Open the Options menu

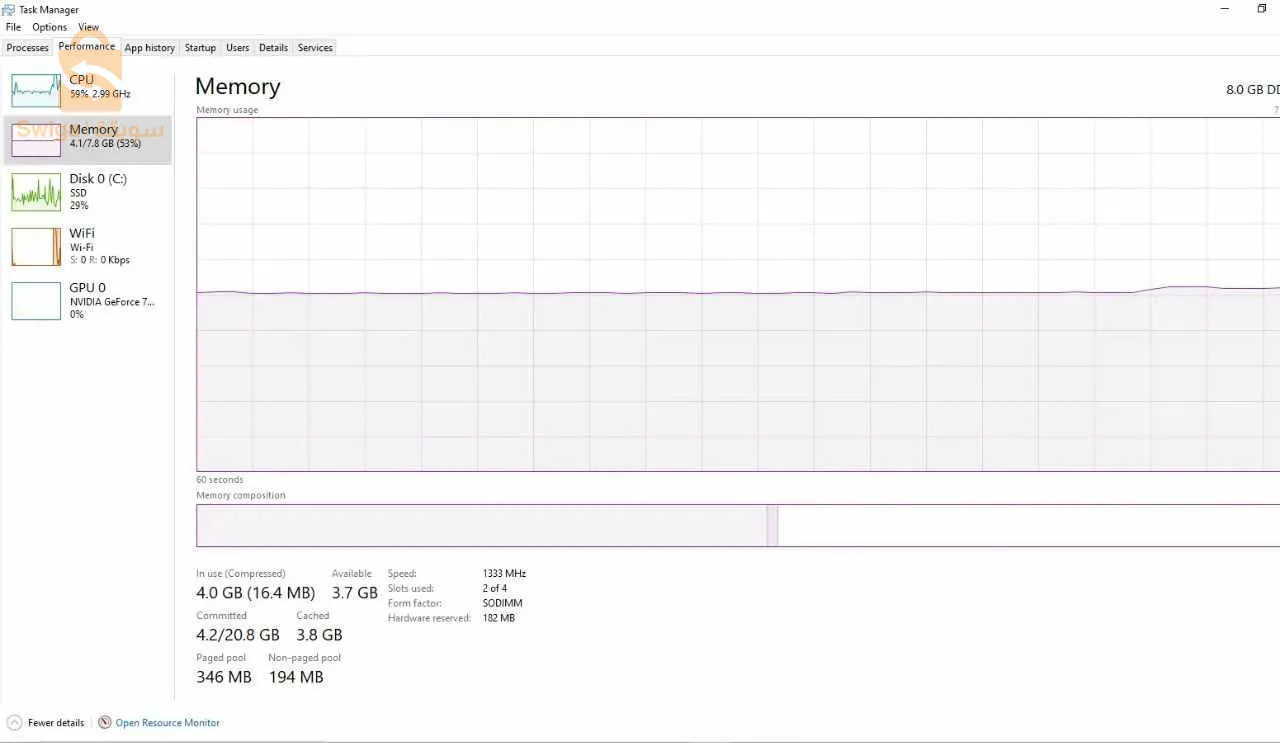[49, 27]
